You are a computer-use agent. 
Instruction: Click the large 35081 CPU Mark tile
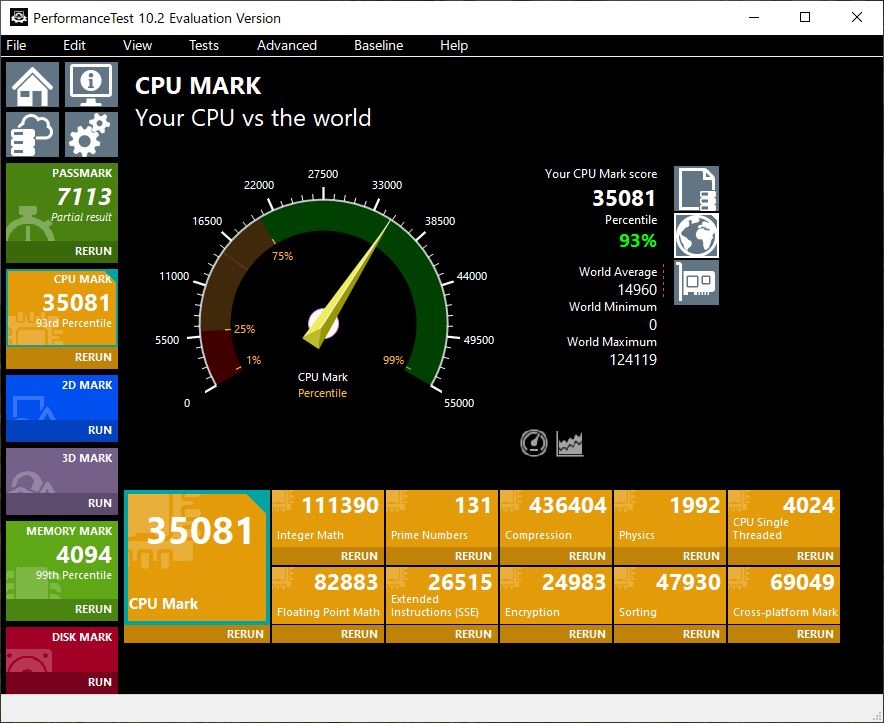197,557
